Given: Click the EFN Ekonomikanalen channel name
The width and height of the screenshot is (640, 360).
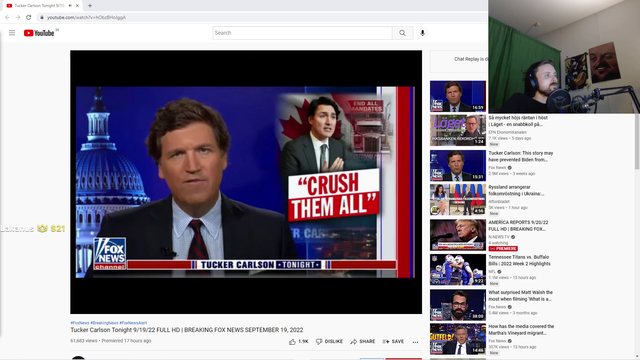Looking at the screenshot, I should pos(507,132).
